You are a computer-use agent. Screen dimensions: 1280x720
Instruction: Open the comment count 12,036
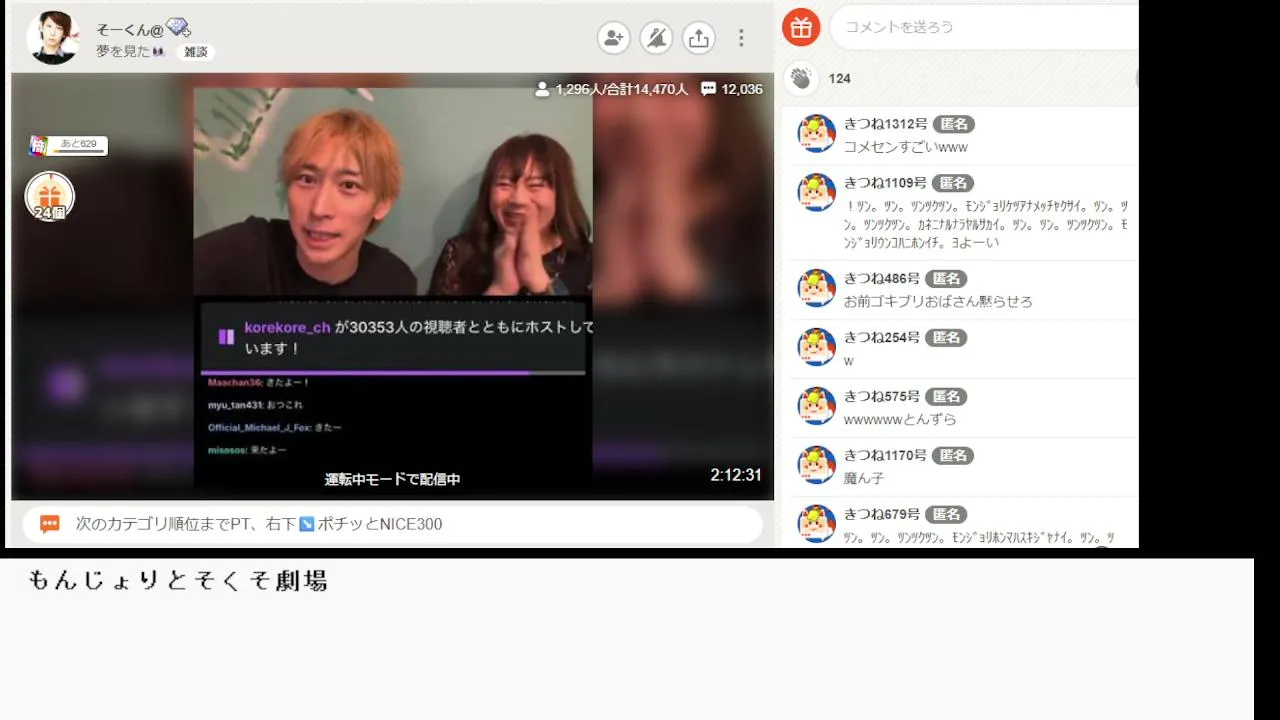(x=732, y=89)
